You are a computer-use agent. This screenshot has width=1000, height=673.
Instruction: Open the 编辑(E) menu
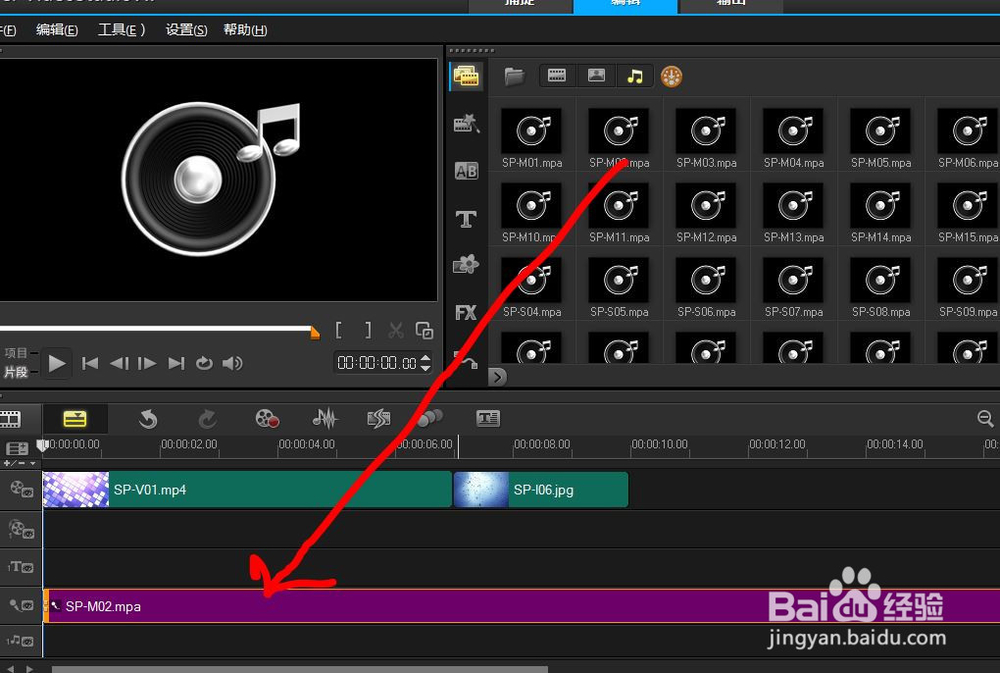click(x=57, y=30)
